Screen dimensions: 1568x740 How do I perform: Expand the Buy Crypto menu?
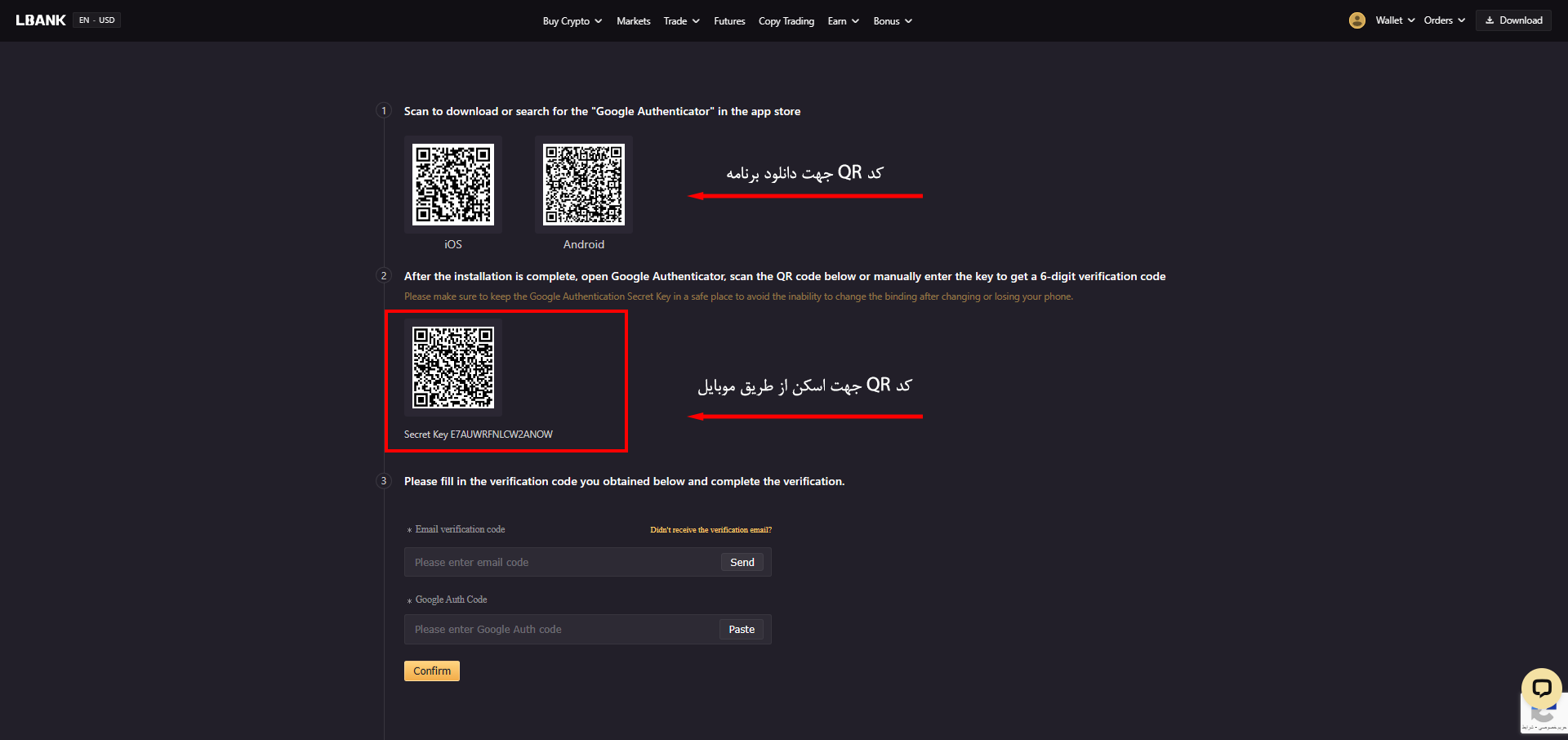click(x=572, y=21)
